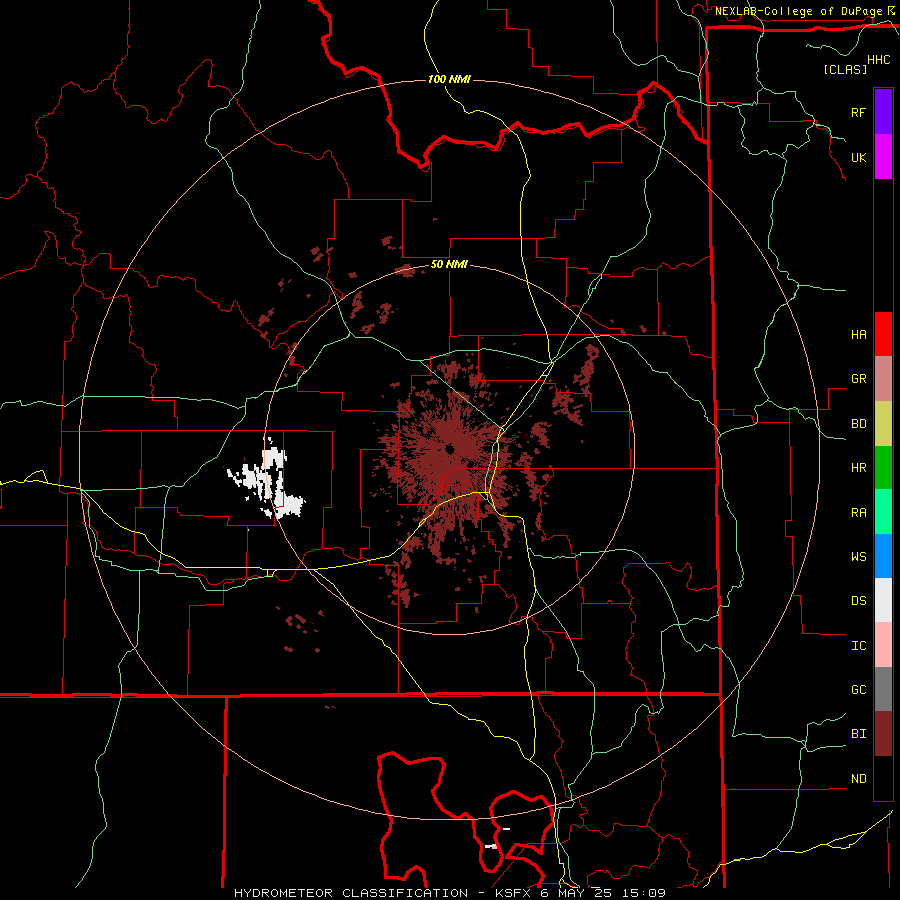Click the "GR" legend label text
The width and height of the screenshot is (900, 900).
pos(858,379)
